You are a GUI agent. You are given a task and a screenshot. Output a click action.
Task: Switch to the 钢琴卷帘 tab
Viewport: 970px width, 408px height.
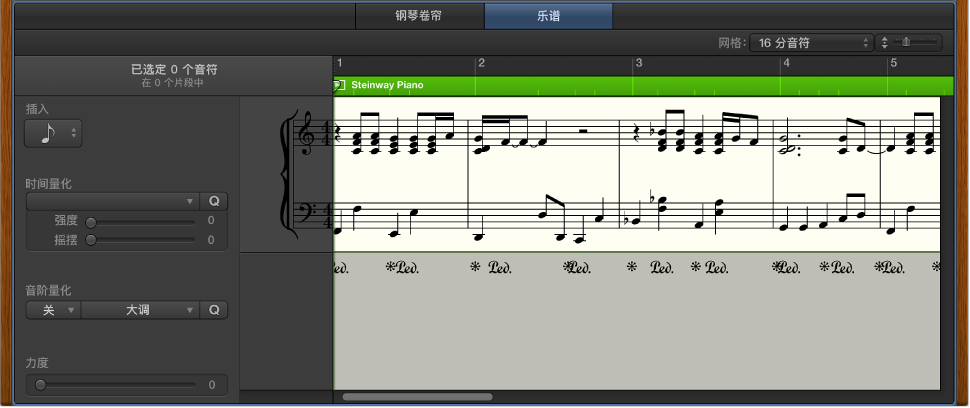(x=419, y=16)
